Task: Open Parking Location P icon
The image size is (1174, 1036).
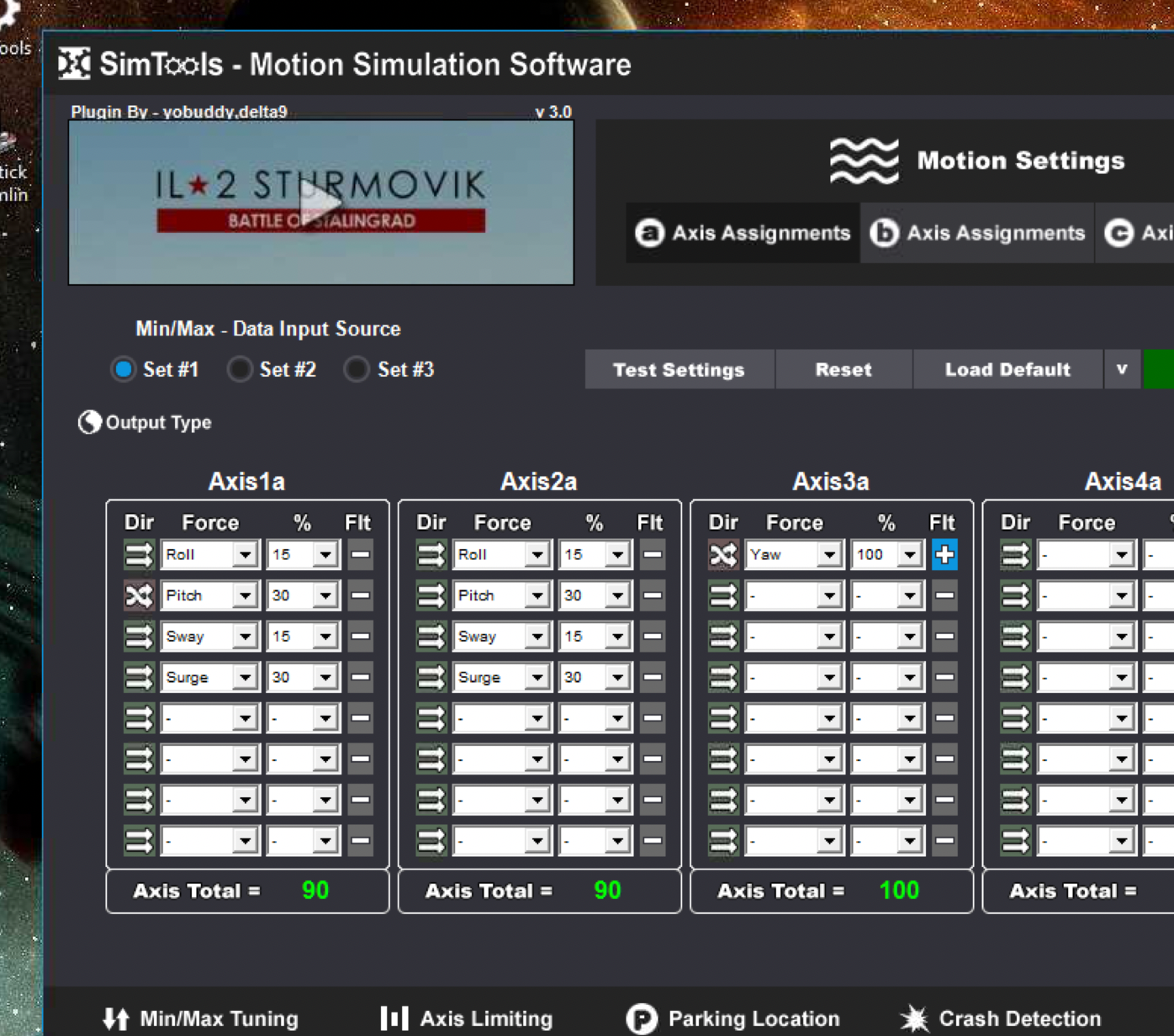Action: [642, 1019]
